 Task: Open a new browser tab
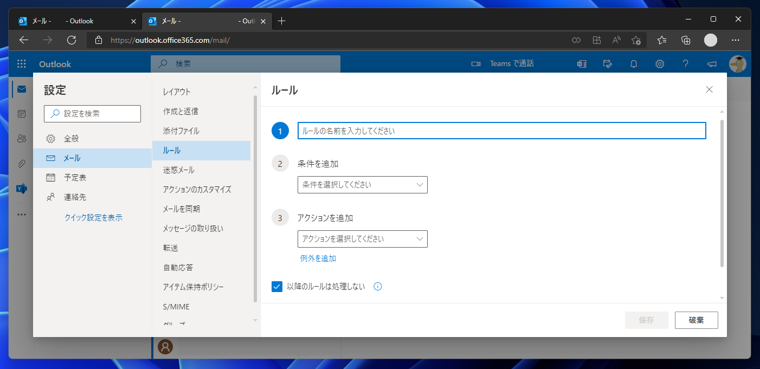point(282,21)
